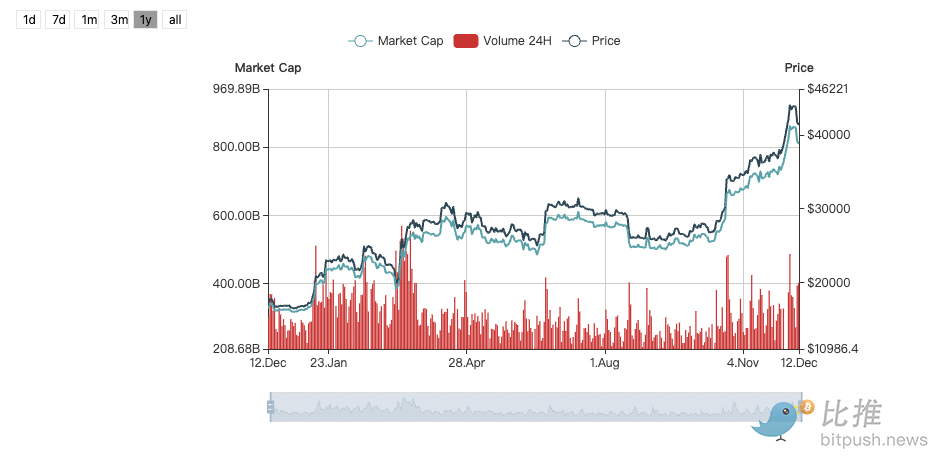948x467 pixels.
Task: Toggle Price series via legend label
Action: [606, 41]
